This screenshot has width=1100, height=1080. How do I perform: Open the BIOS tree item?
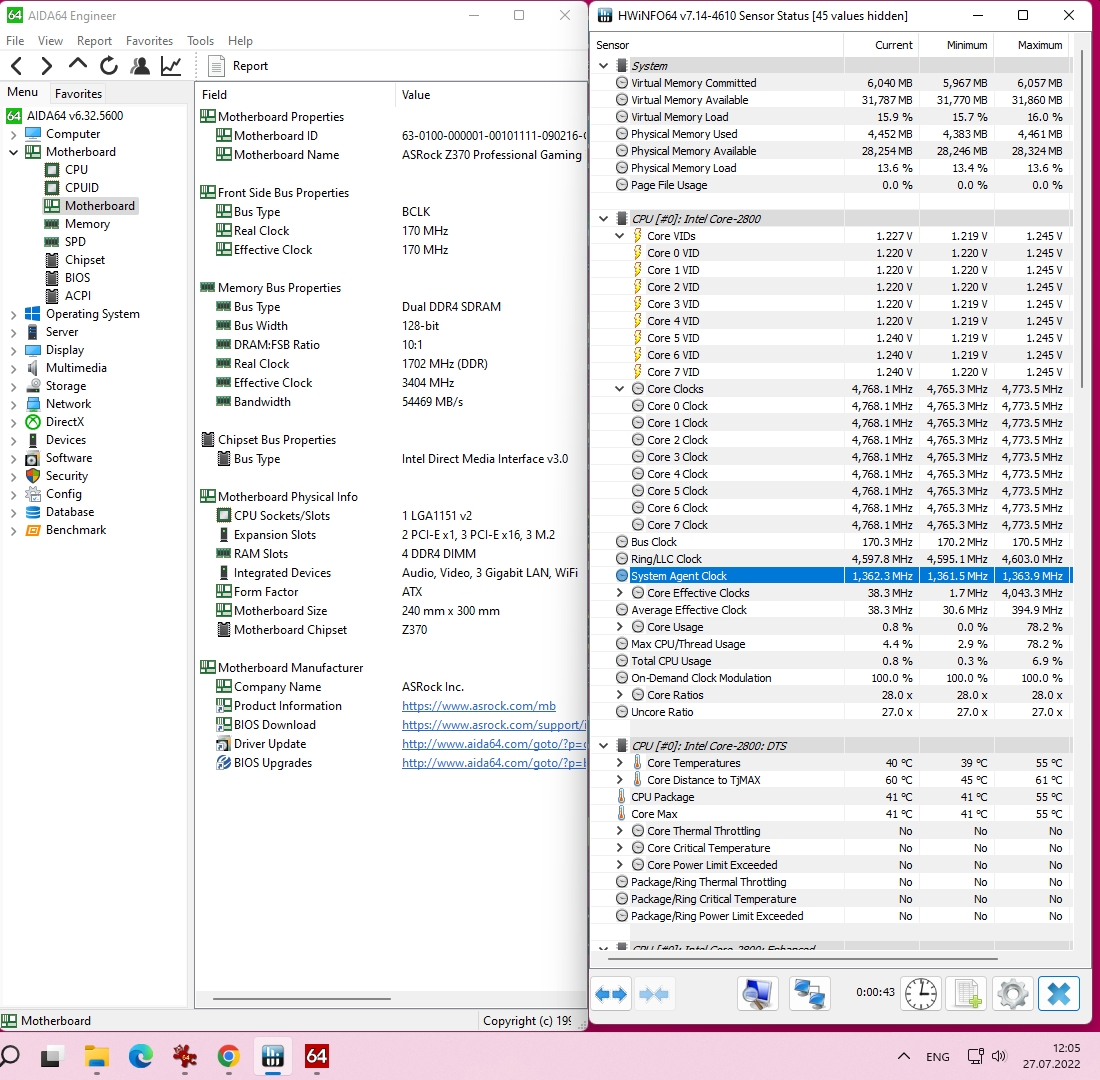(77, 278)
